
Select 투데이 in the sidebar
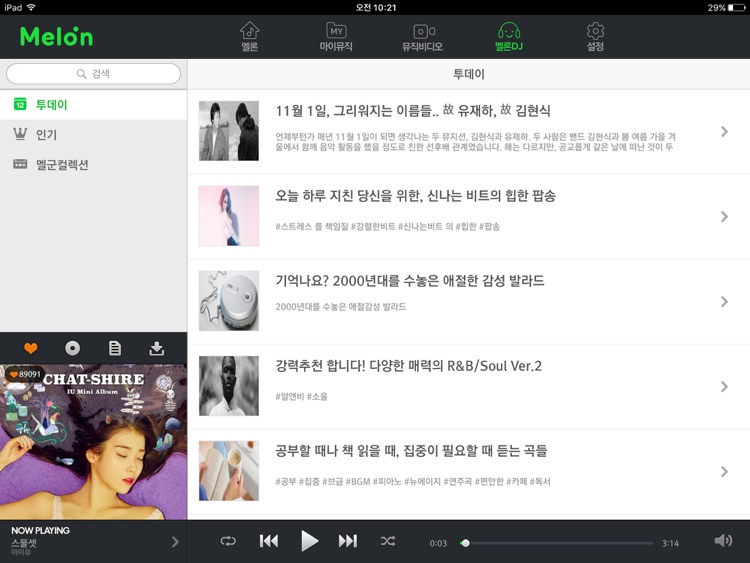tap(93, 105)
